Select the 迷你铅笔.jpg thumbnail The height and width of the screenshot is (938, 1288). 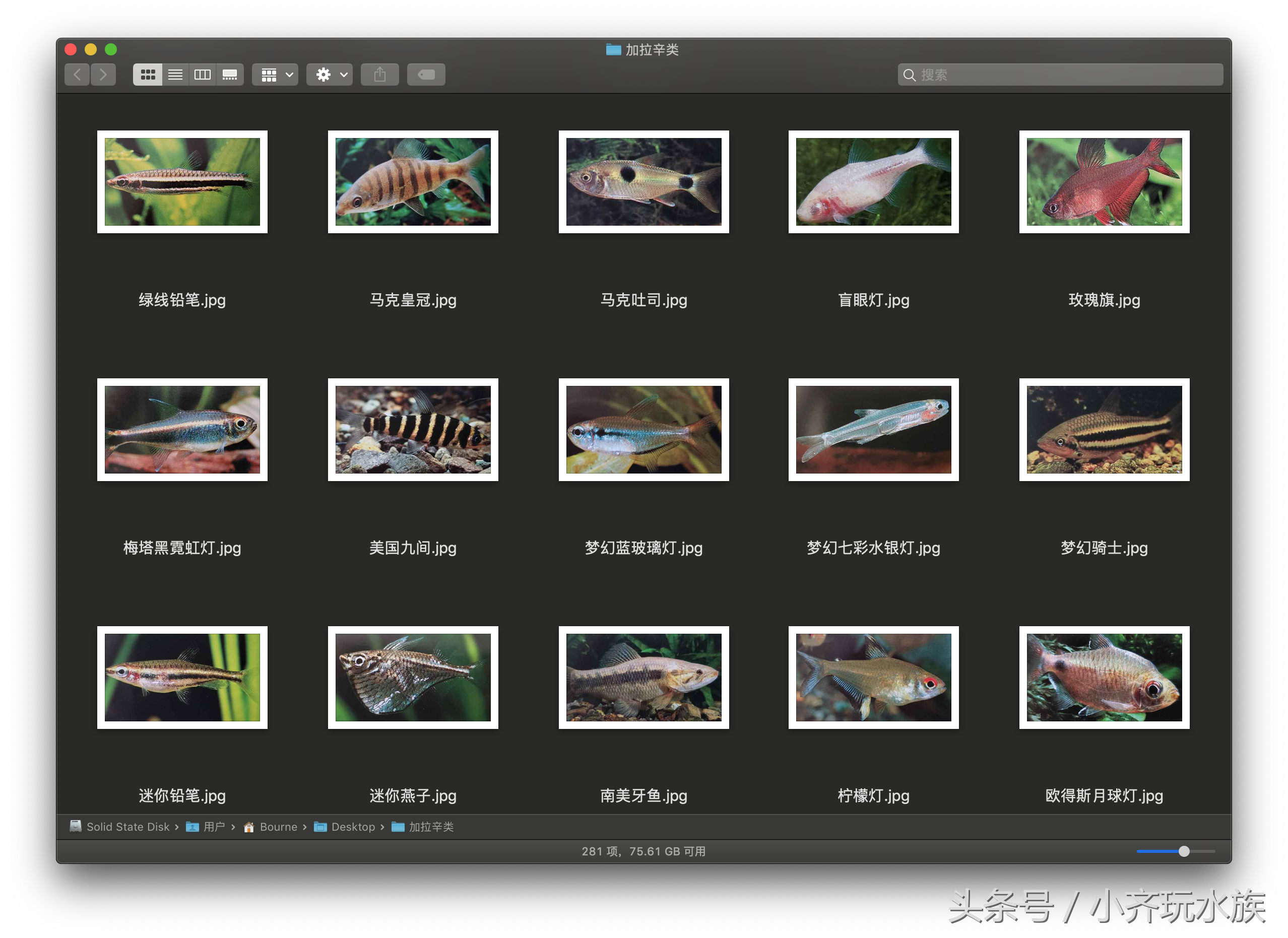click(182, 678)
